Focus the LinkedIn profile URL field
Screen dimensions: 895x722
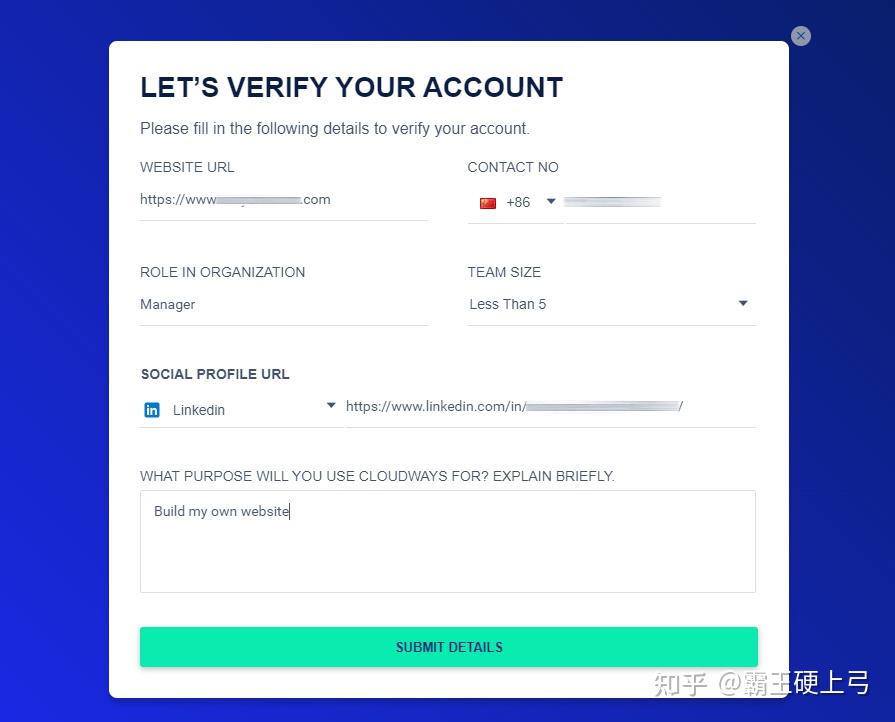coord(548,407)
